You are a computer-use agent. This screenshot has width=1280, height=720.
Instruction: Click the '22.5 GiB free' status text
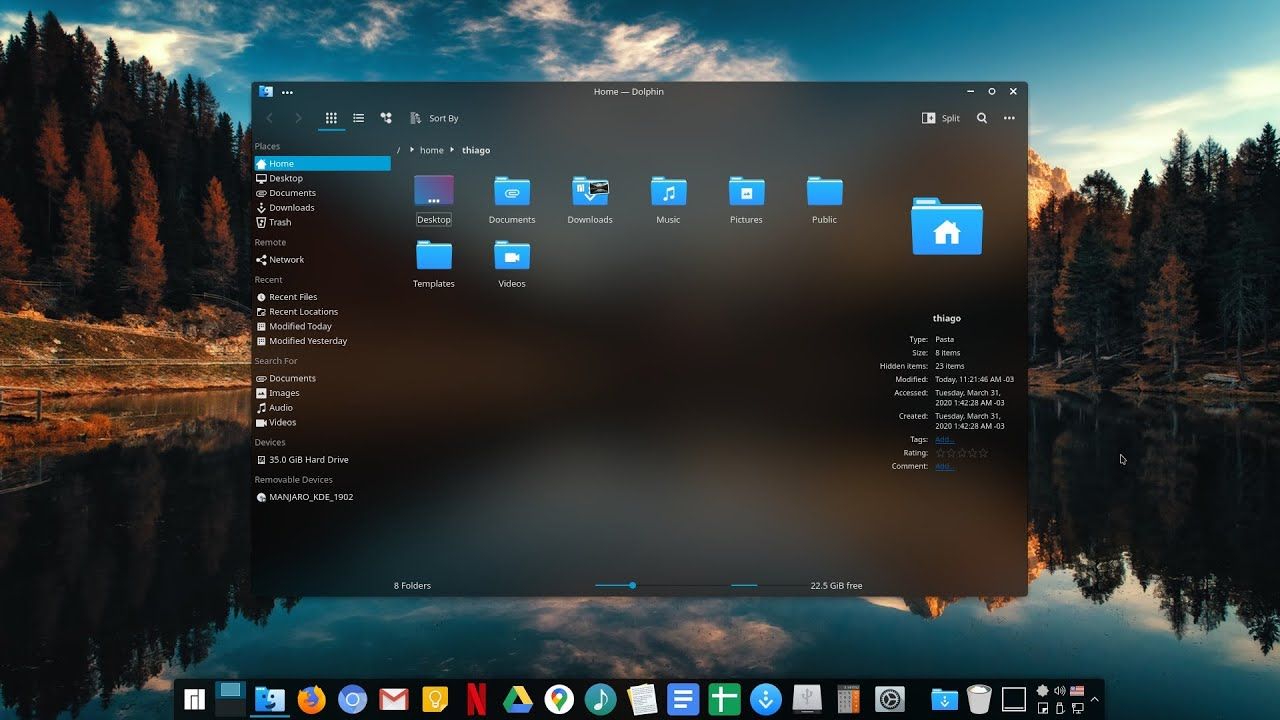[x=836, y=586]
